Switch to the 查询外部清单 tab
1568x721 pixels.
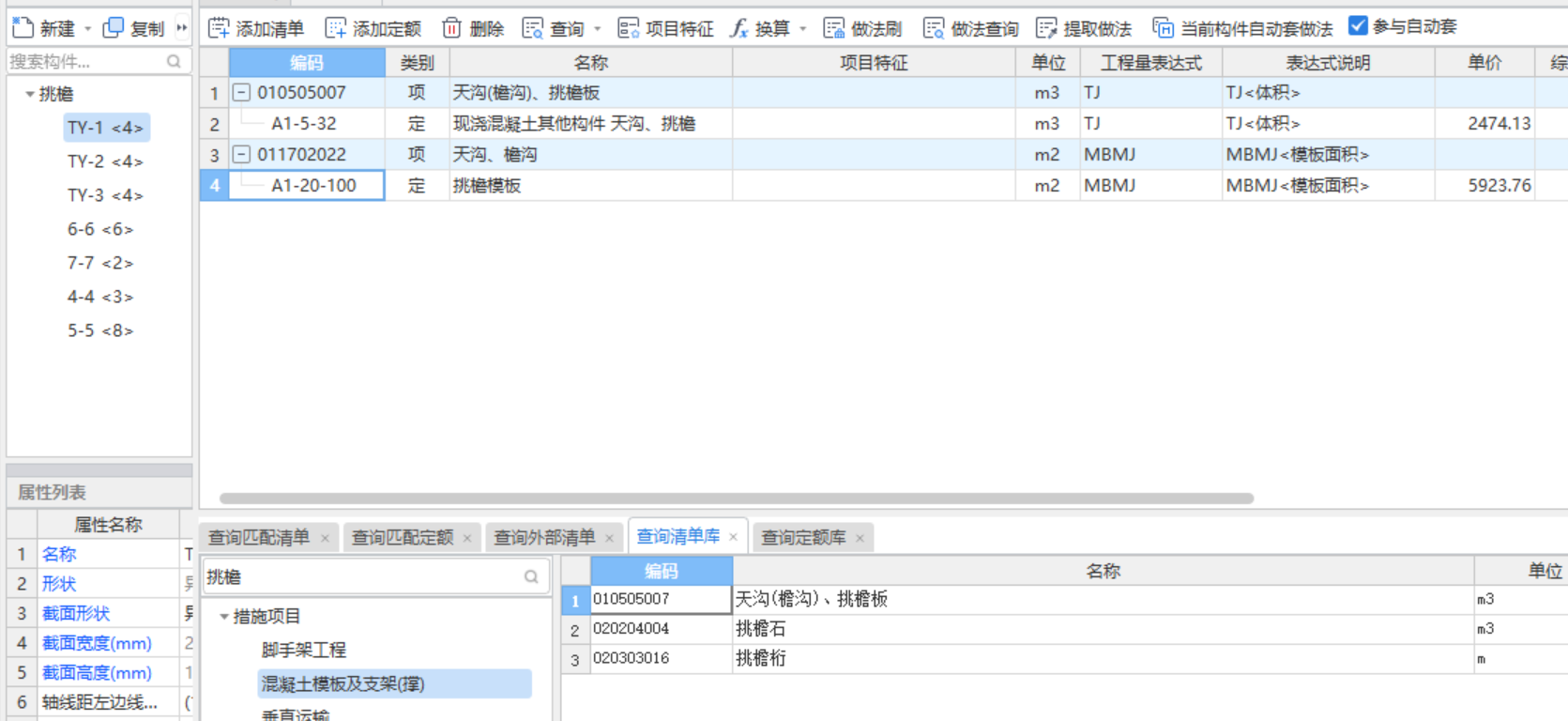point(544,538)
